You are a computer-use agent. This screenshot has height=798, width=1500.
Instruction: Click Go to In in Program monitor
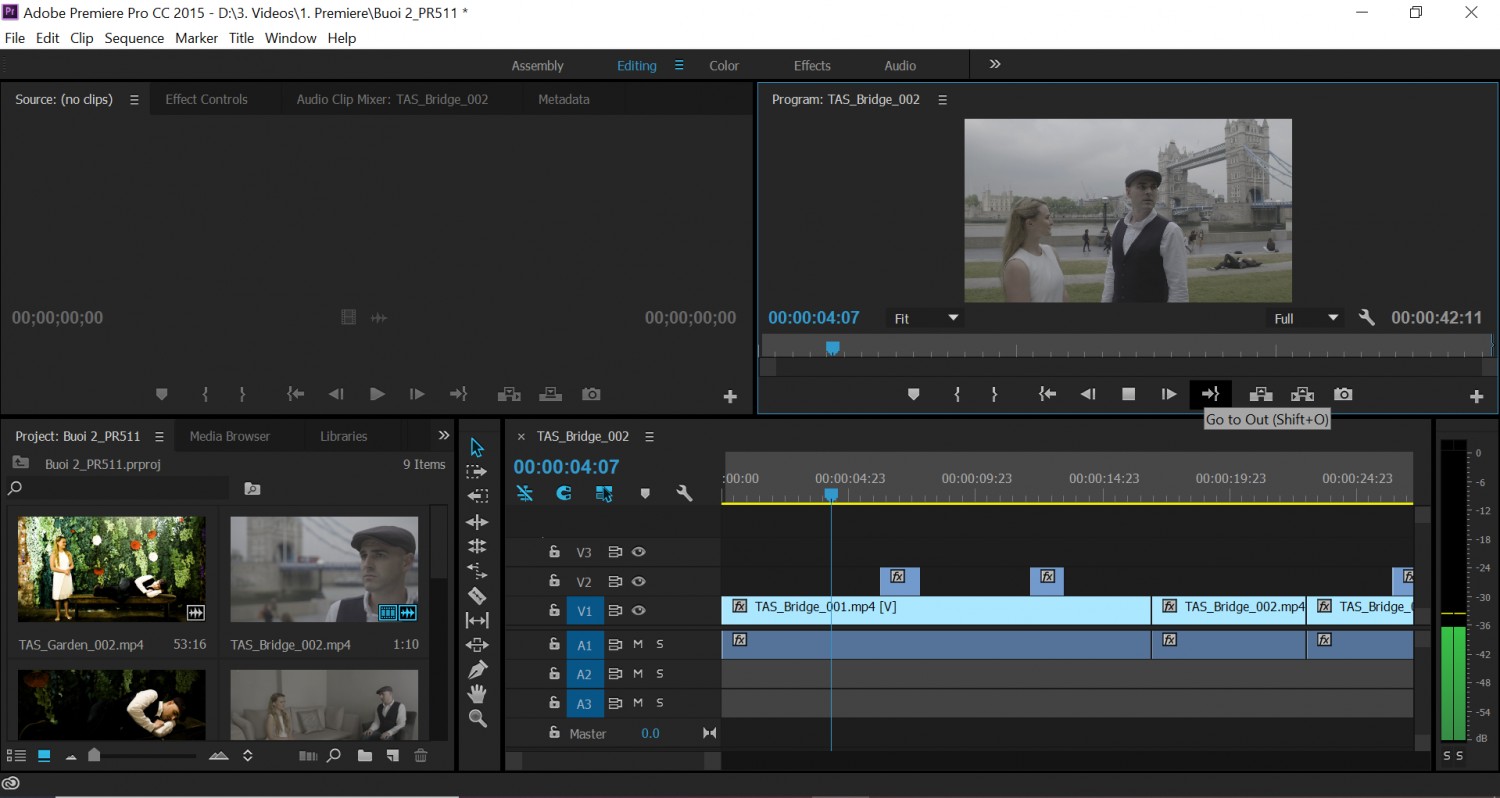[x=1047, y=395]
